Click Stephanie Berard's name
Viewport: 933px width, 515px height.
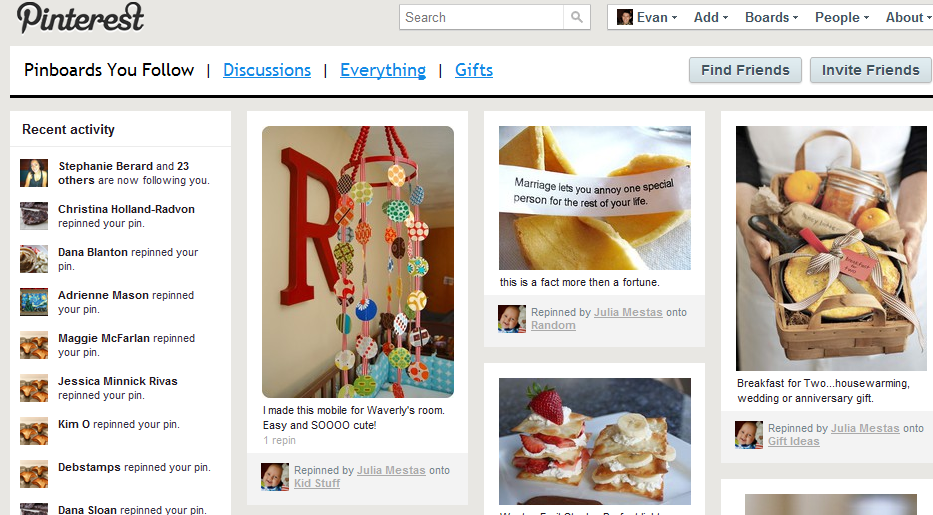pyautogui.click(x=105, y=166)
